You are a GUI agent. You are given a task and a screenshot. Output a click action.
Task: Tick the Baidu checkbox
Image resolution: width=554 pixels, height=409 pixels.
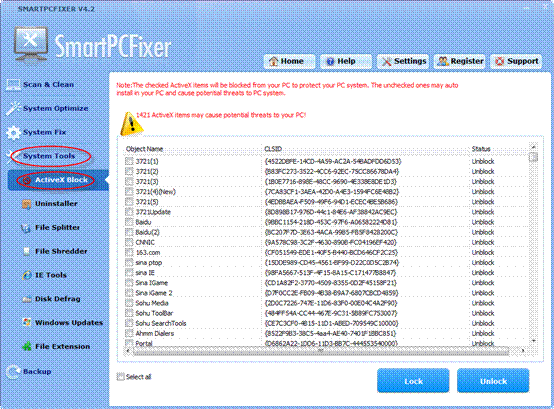[129, 222]
